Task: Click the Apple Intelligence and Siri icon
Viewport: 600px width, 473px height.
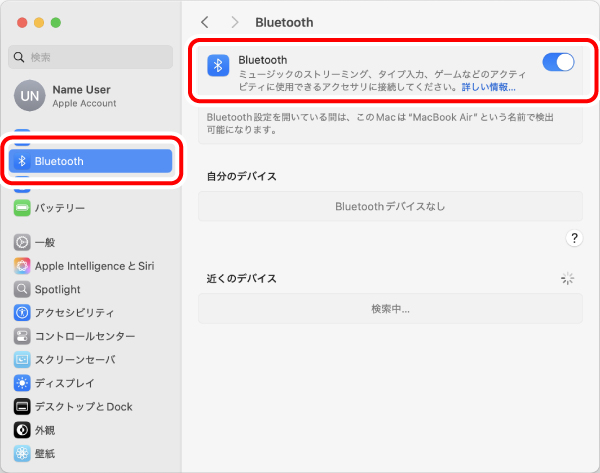Action: pyautogui.click(x=22, y=266)
